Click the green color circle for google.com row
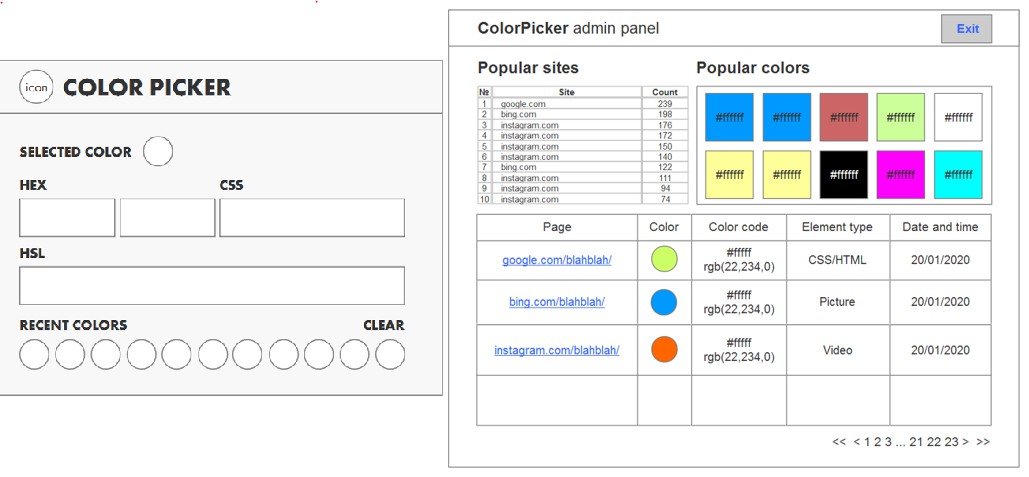1029x477 pixels. coord(664,259)
